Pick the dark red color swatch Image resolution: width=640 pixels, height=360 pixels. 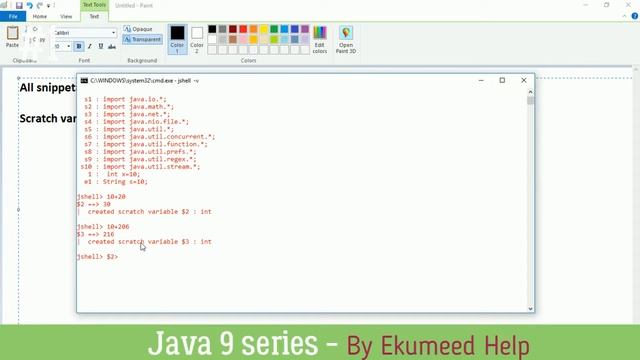coord(233,29)
